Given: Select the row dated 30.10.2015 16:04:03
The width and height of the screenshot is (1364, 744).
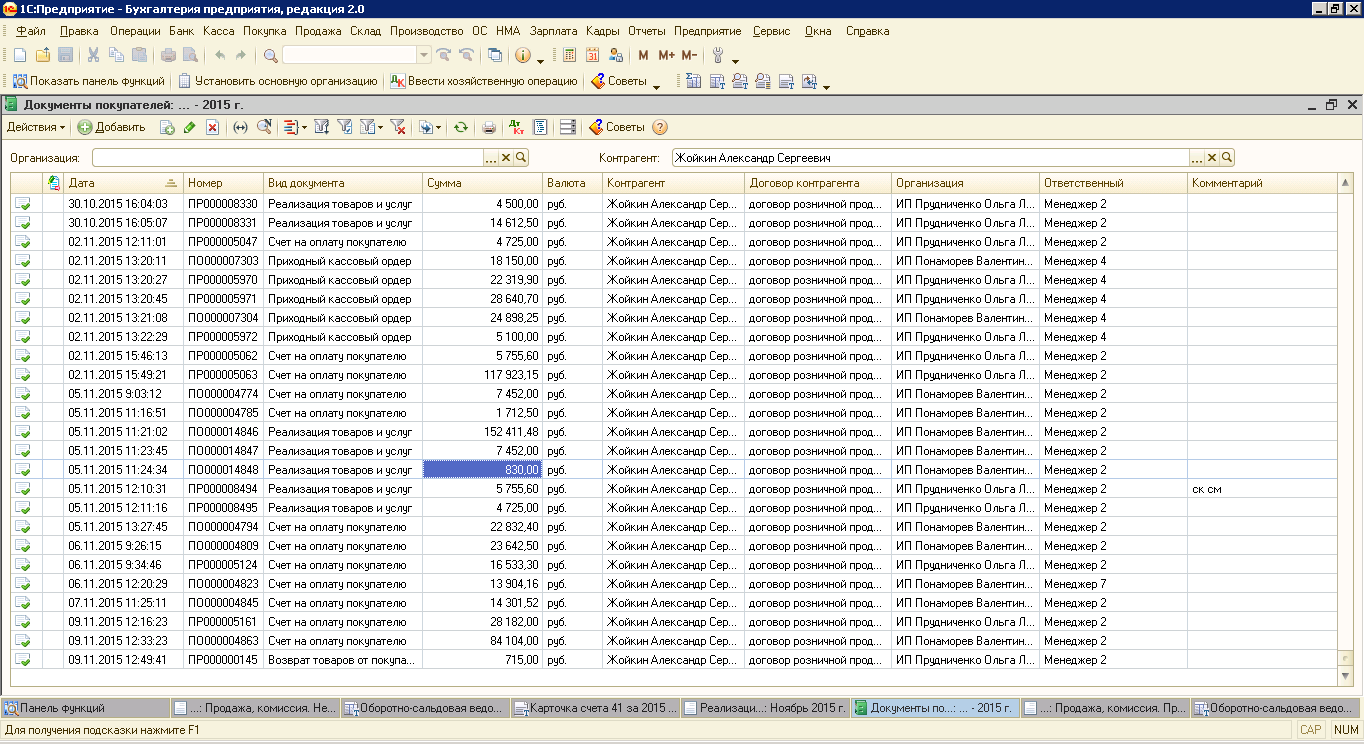Looking at the screenshot, I should point(674,203).
